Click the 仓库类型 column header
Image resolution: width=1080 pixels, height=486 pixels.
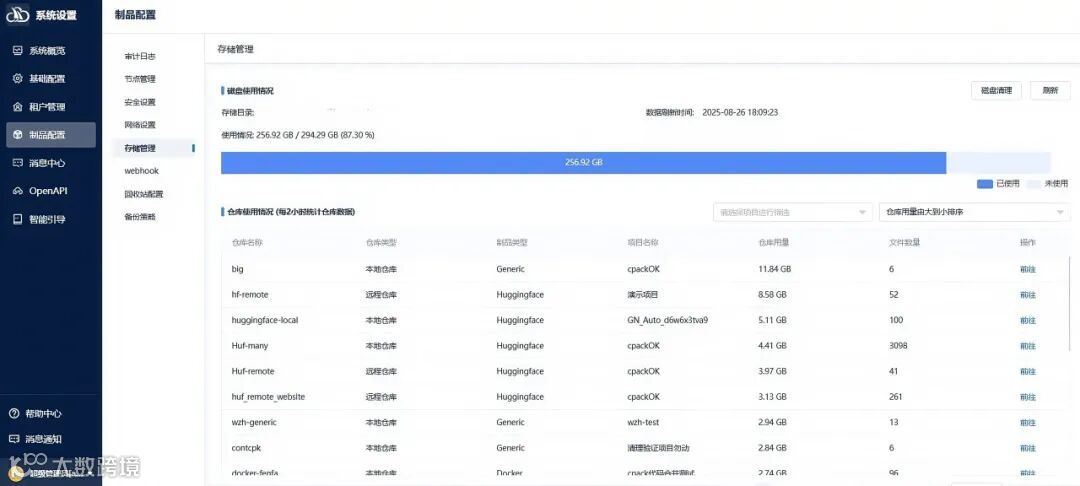click(x=380, y=243)
